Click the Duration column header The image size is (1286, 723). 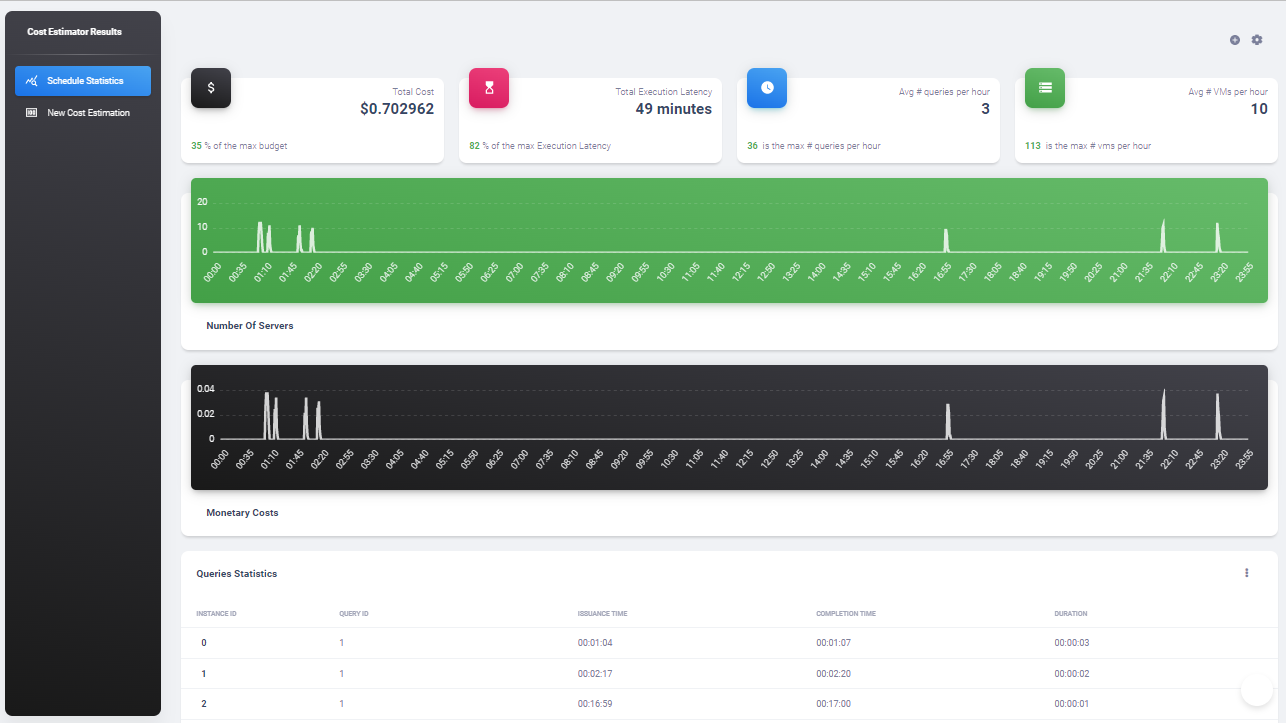click(x=1070, y=614)
